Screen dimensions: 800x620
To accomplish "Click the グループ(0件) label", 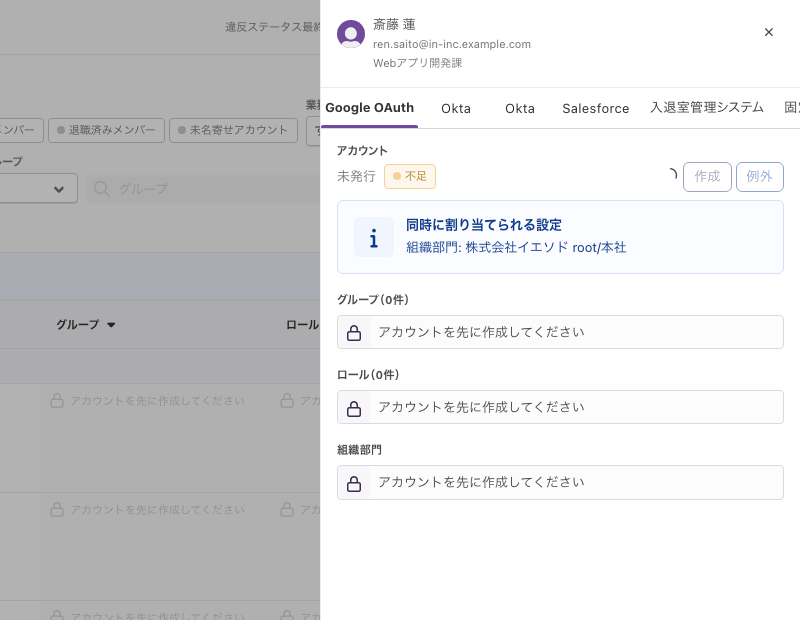I will tap(372, 300).
